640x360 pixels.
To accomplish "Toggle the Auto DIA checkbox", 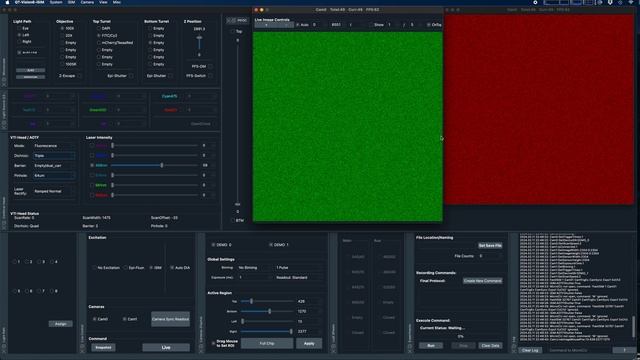I will click(172, 268).
